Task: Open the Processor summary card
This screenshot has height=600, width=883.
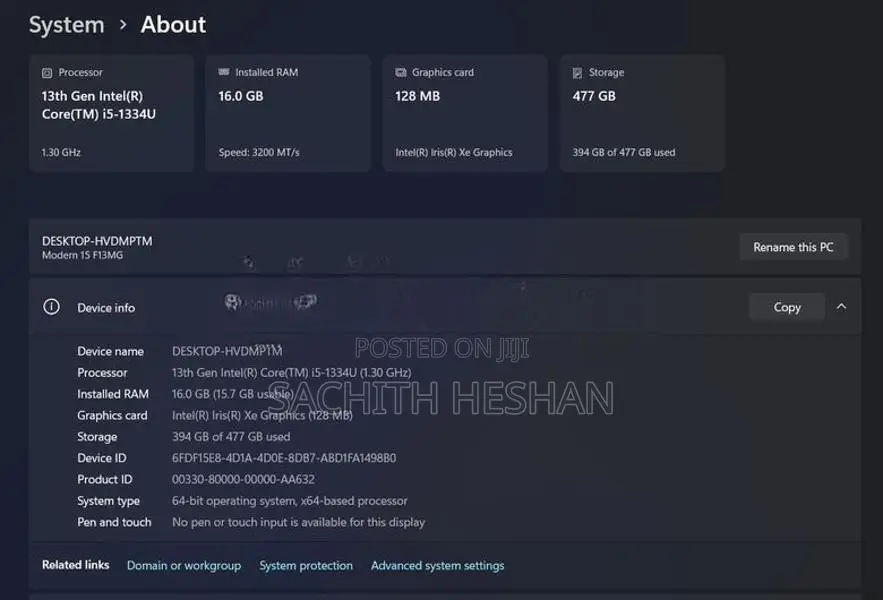Action: point(112,113)
